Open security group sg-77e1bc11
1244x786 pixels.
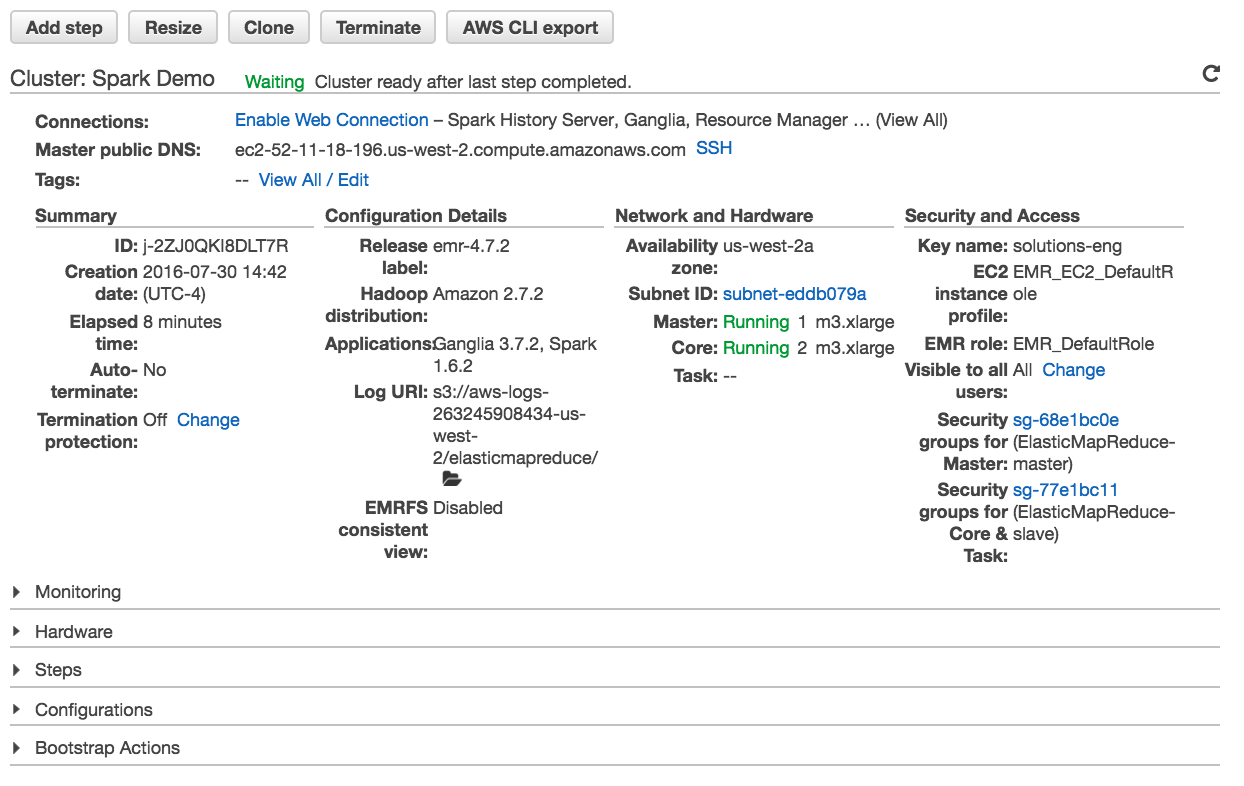(x=1065, y=490)
